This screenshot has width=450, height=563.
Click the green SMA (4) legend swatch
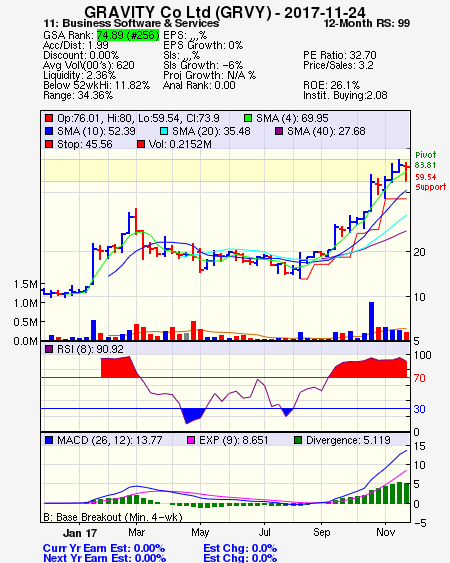click(x=248, y=118)
